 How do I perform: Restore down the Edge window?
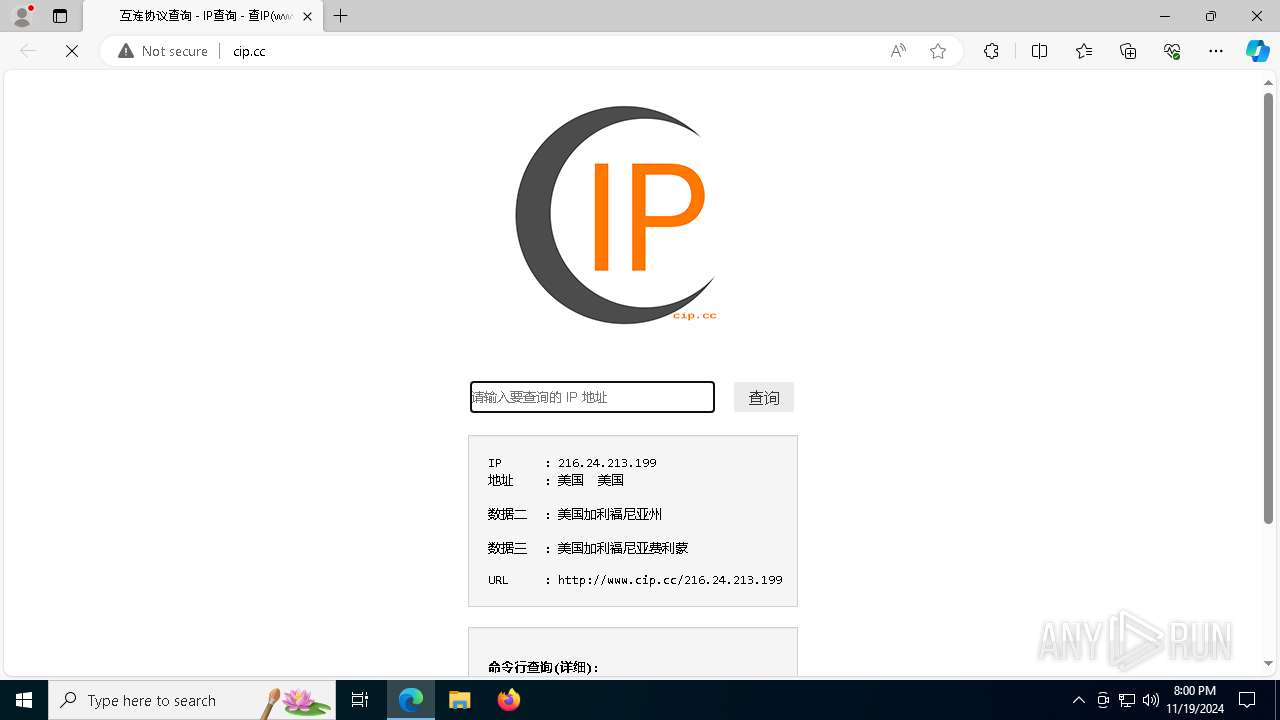pyautogui.click(x=1211, y=16)
